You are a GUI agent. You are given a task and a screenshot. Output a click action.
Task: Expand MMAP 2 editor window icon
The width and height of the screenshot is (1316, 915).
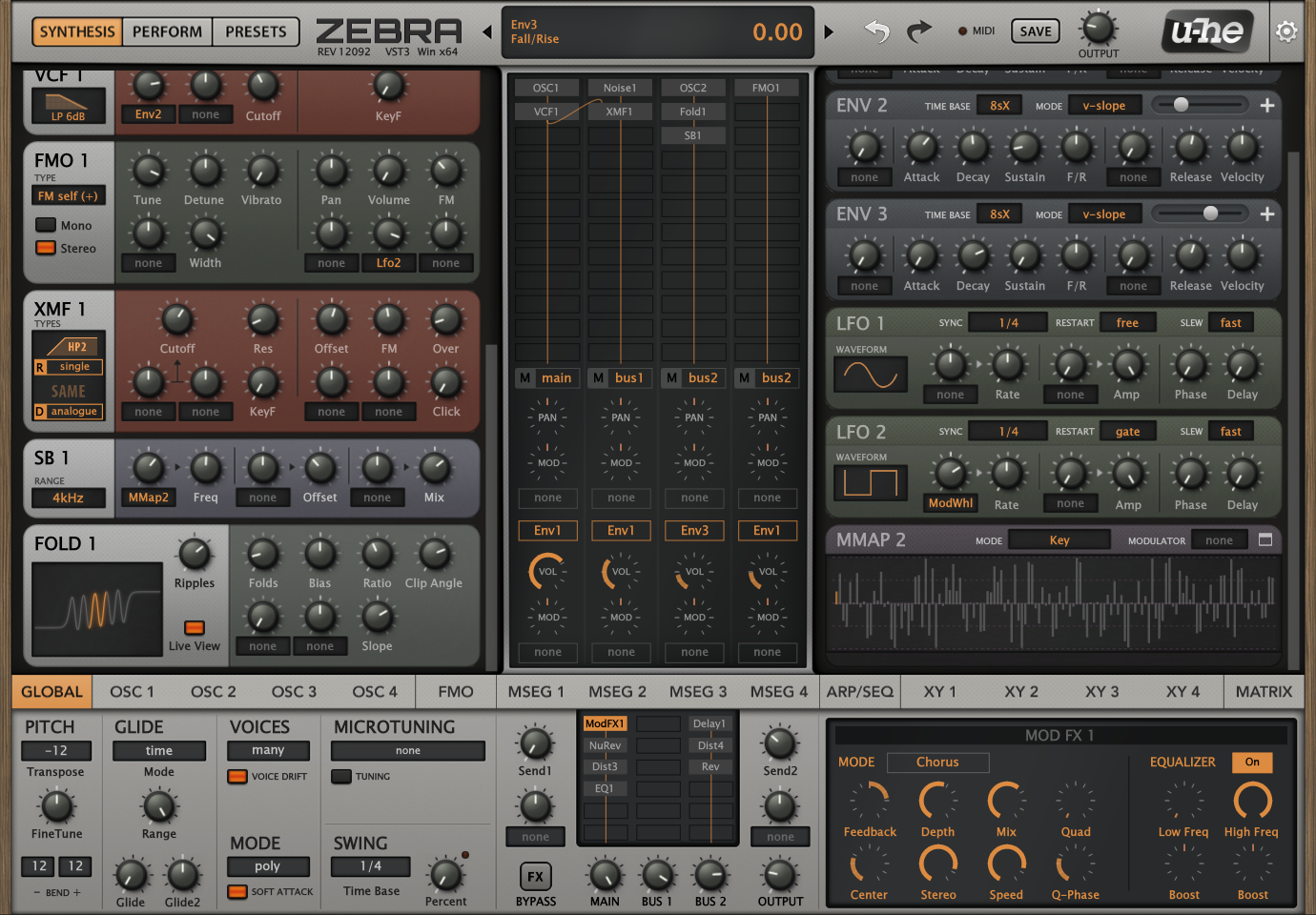(1265, 539)
